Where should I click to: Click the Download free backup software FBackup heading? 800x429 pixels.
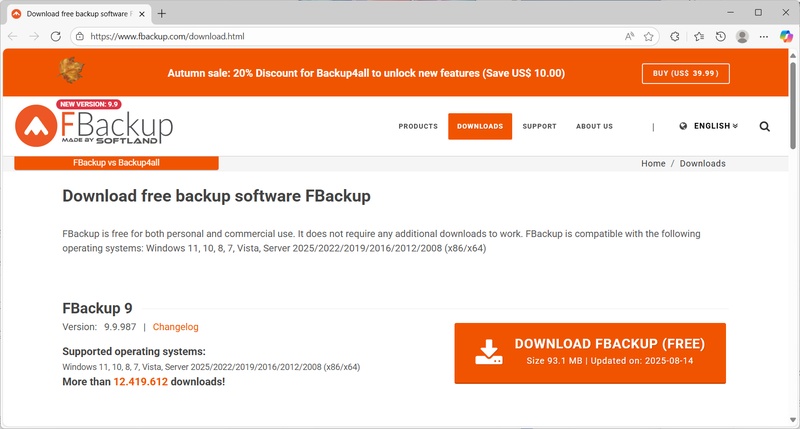pyautogui.click(x=216, y=196)
